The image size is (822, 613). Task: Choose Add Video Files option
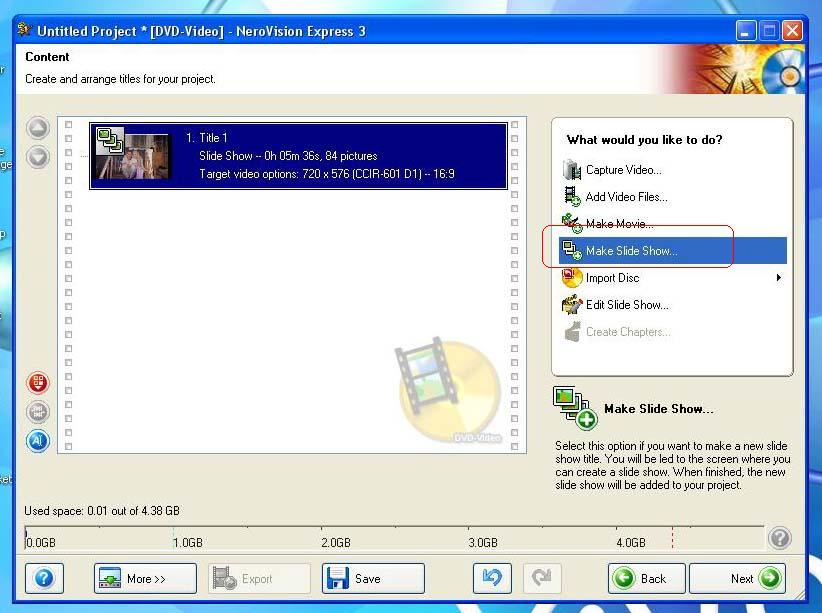coord(626,197)
